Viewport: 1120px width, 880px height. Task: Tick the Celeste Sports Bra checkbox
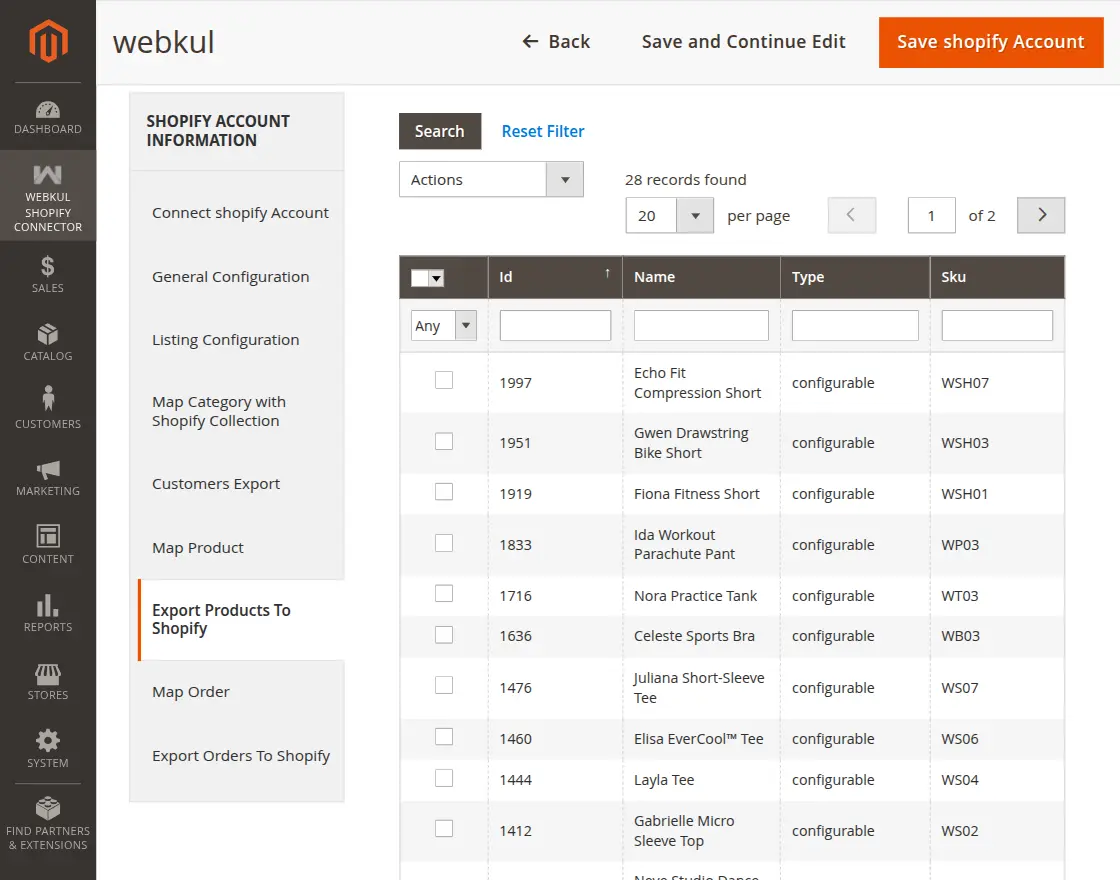click(444, 634)
